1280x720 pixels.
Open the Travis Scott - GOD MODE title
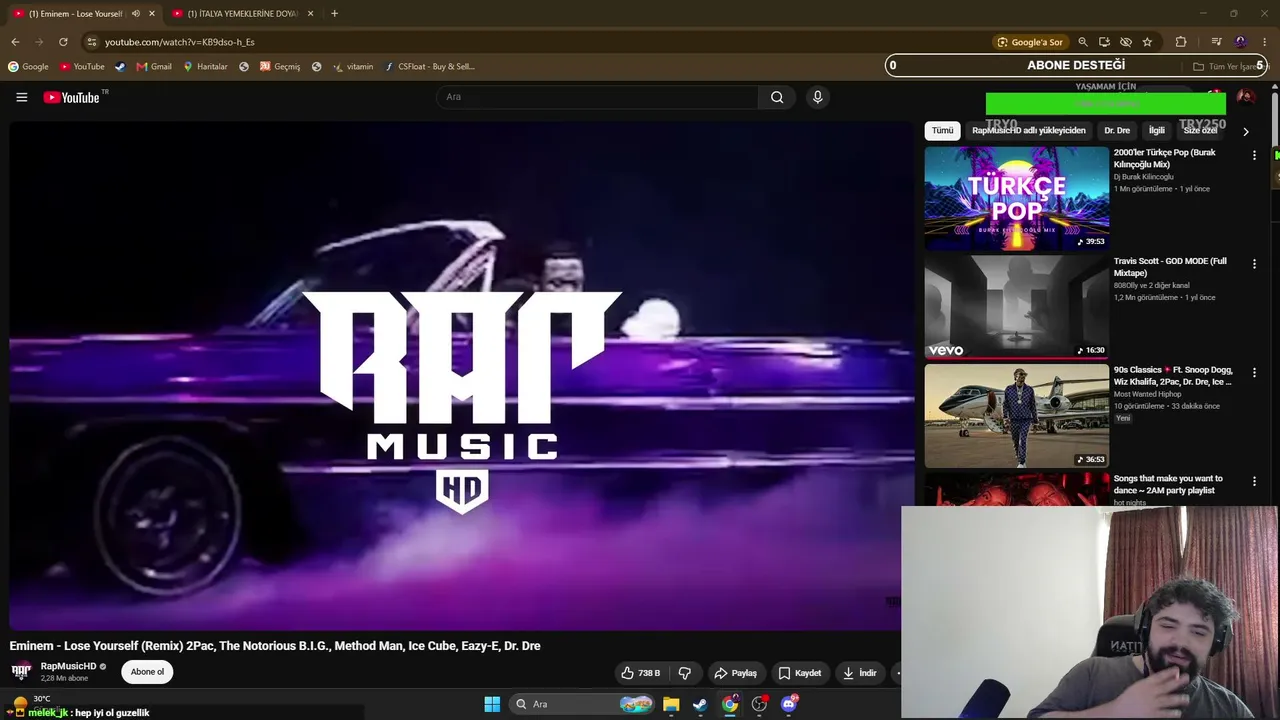1170,267
